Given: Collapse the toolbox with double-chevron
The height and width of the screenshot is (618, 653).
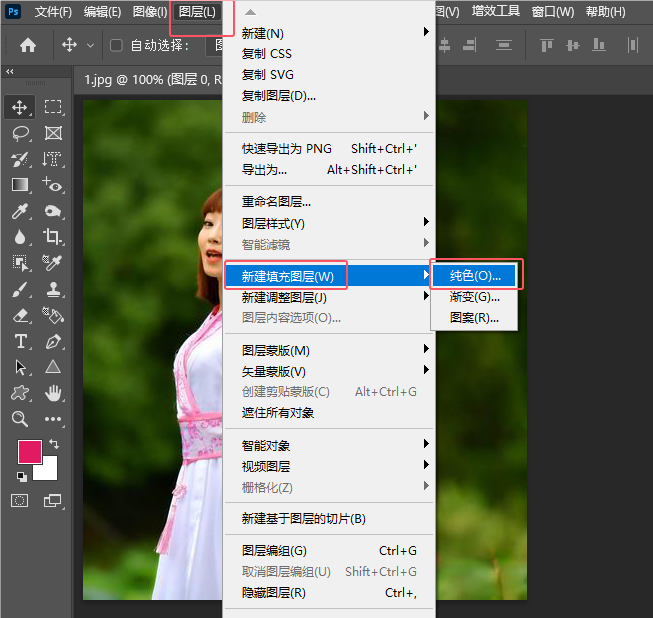Looking at the screenshot, I should pyautogui.click(x=10, y=72).
